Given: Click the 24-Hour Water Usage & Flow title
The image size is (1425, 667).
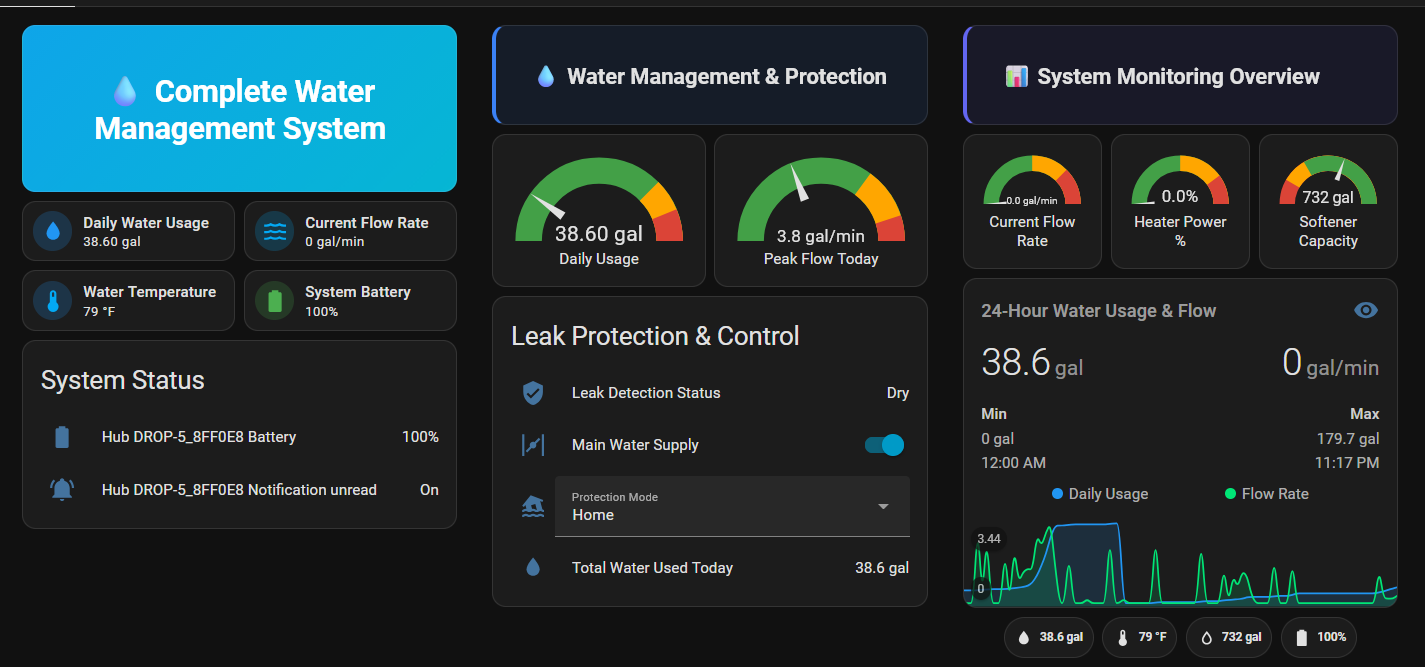Looking at the screenshot, I should [x=1099, y=311].
